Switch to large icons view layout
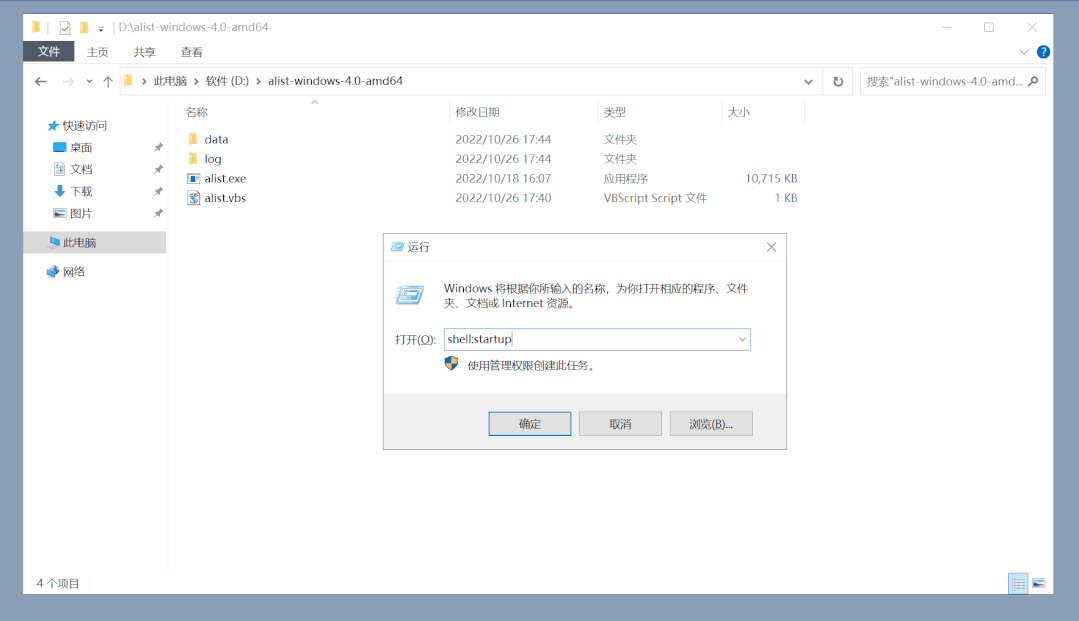Image resolution: width=1079 pixels, height=621 pixels. pyautogui.click(x=1038, y=583)
